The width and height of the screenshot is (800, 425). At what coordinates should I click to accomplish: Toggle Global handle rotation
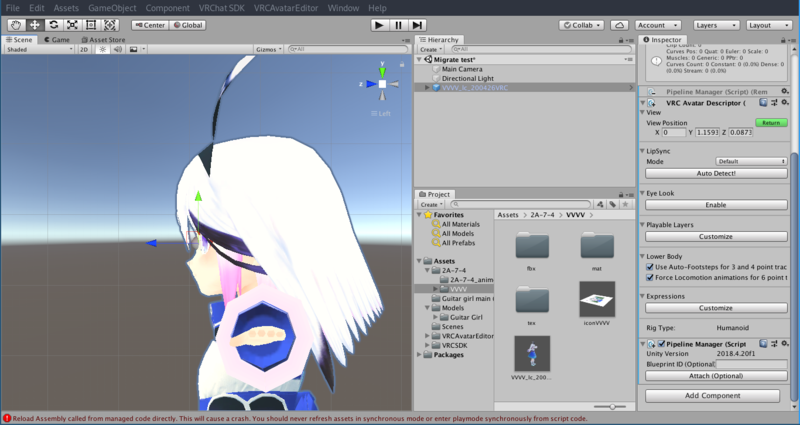tap(188, 25)
